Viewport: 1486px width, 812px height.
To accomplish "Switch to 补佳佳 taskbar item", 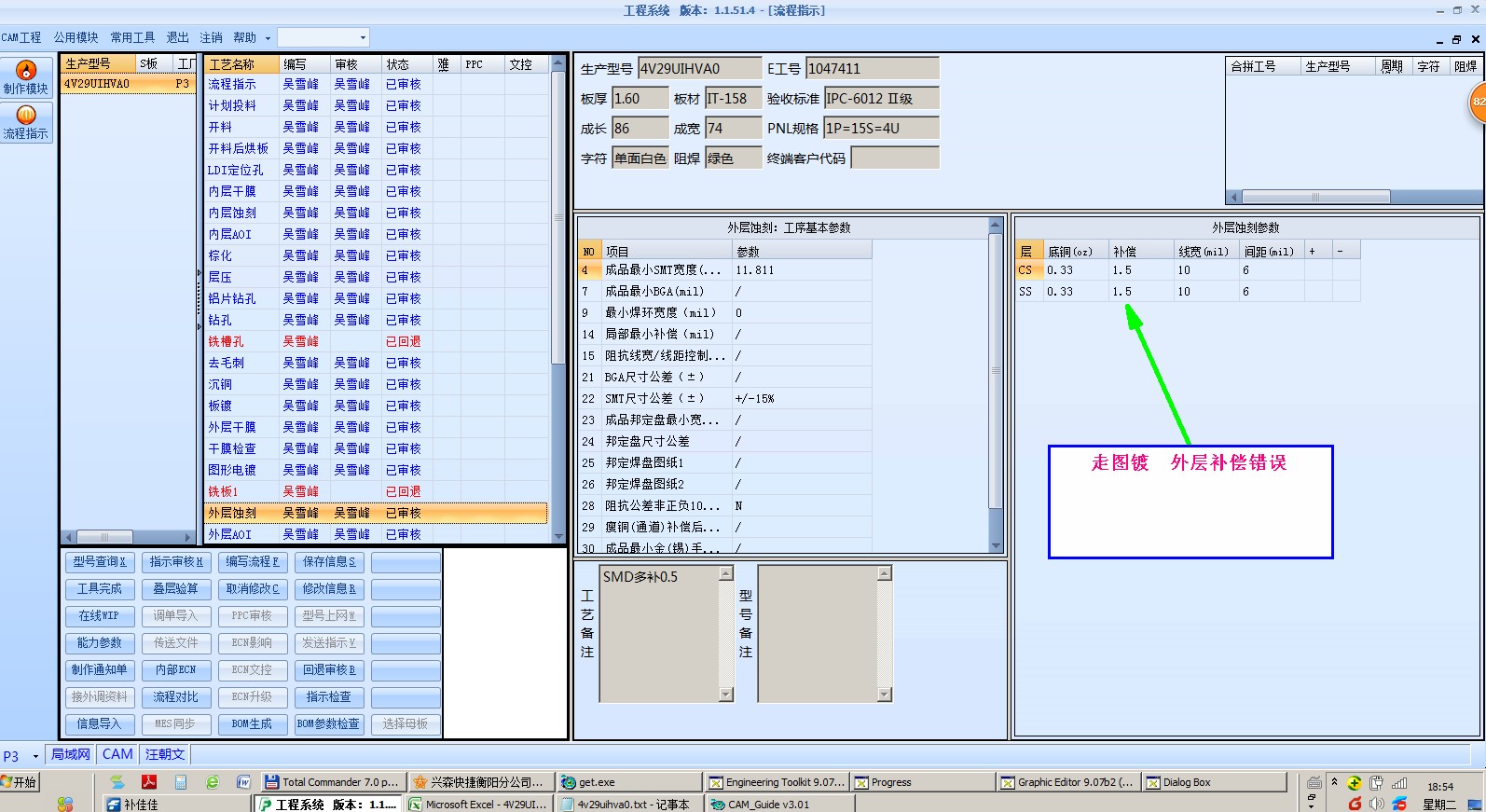I will pos(176,804).
